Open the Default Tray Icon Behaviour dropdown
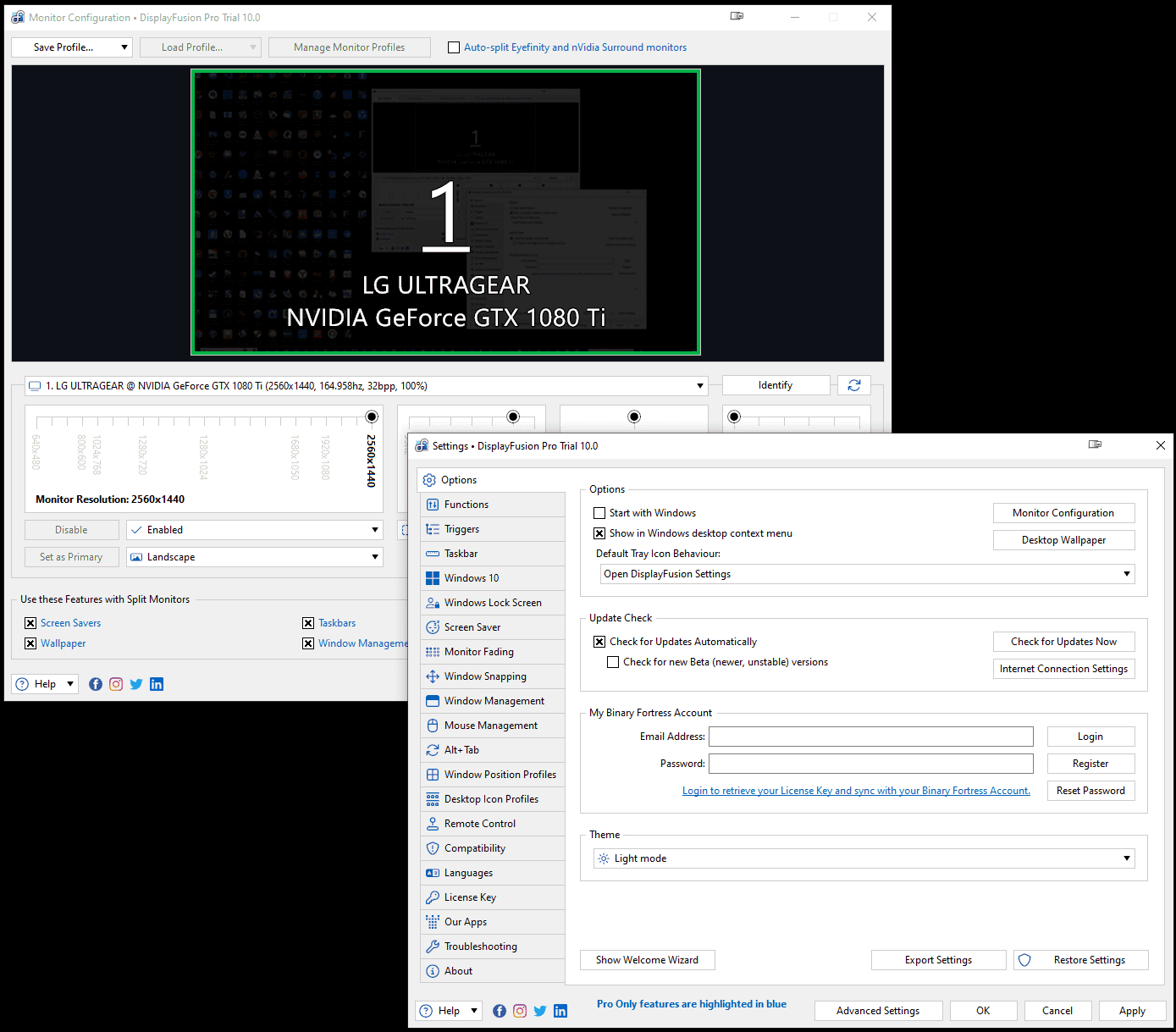 click(867, 574)
